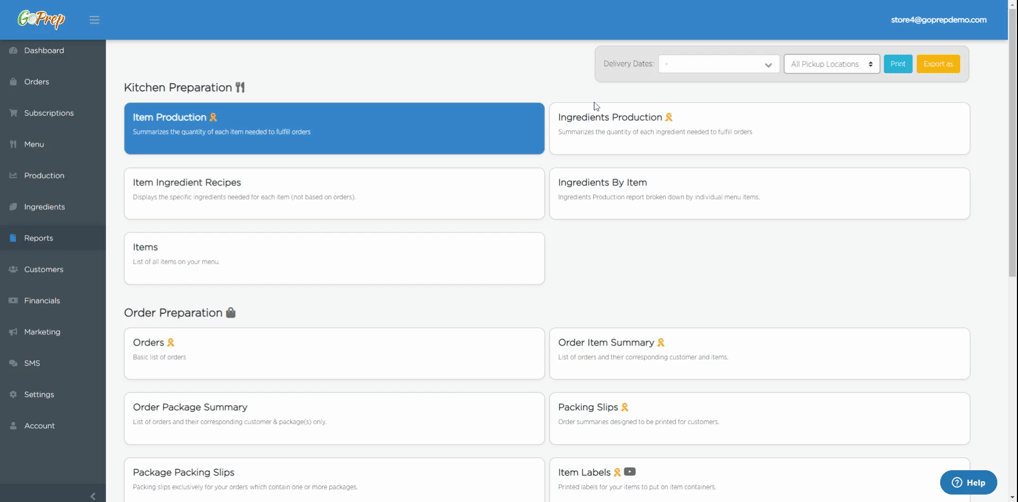Click the store4@goprepdemo.com account email
The width and height of the screenshot is (1018, 502).
click(x=939, y=19)
